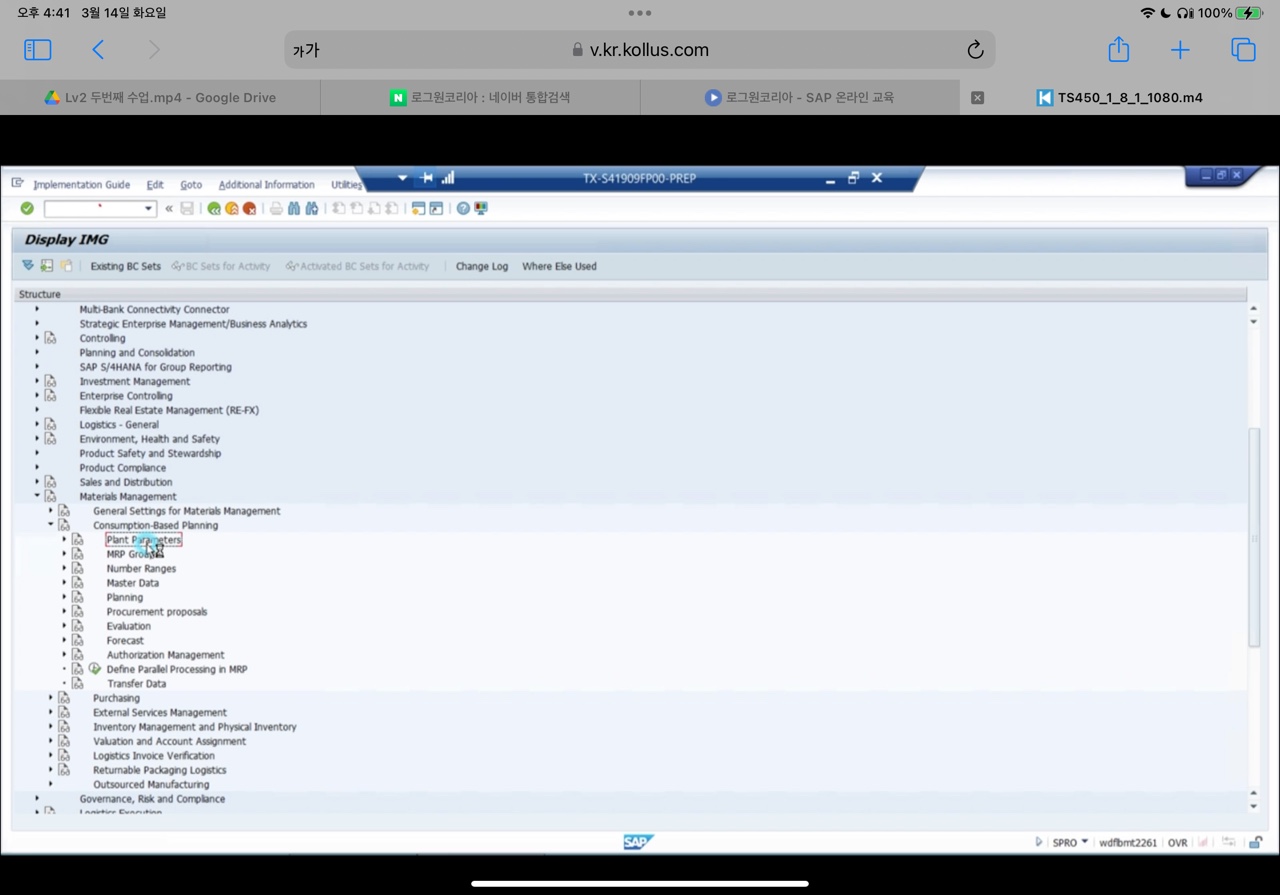Click the Find binoculars icon
This screenshot has width=1280, height=895.
[294, 208]
